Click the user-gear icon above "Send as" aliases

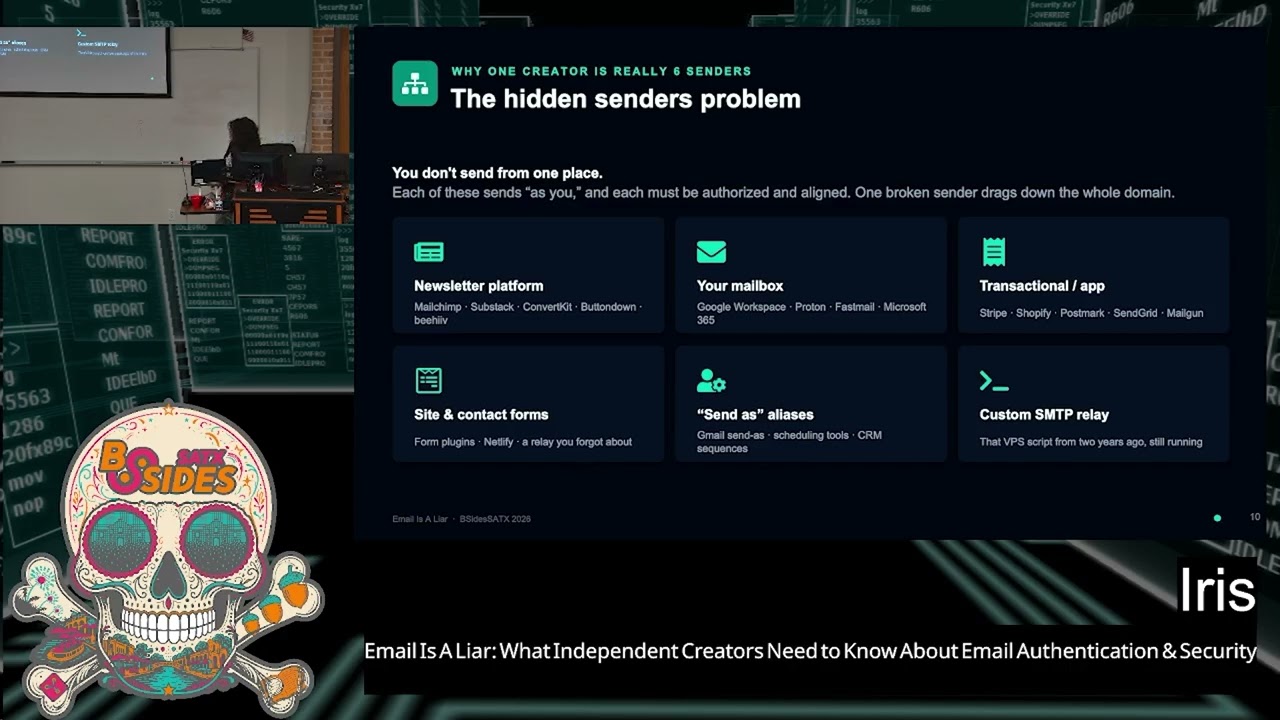pyautogui.click(x=711, y=380)
